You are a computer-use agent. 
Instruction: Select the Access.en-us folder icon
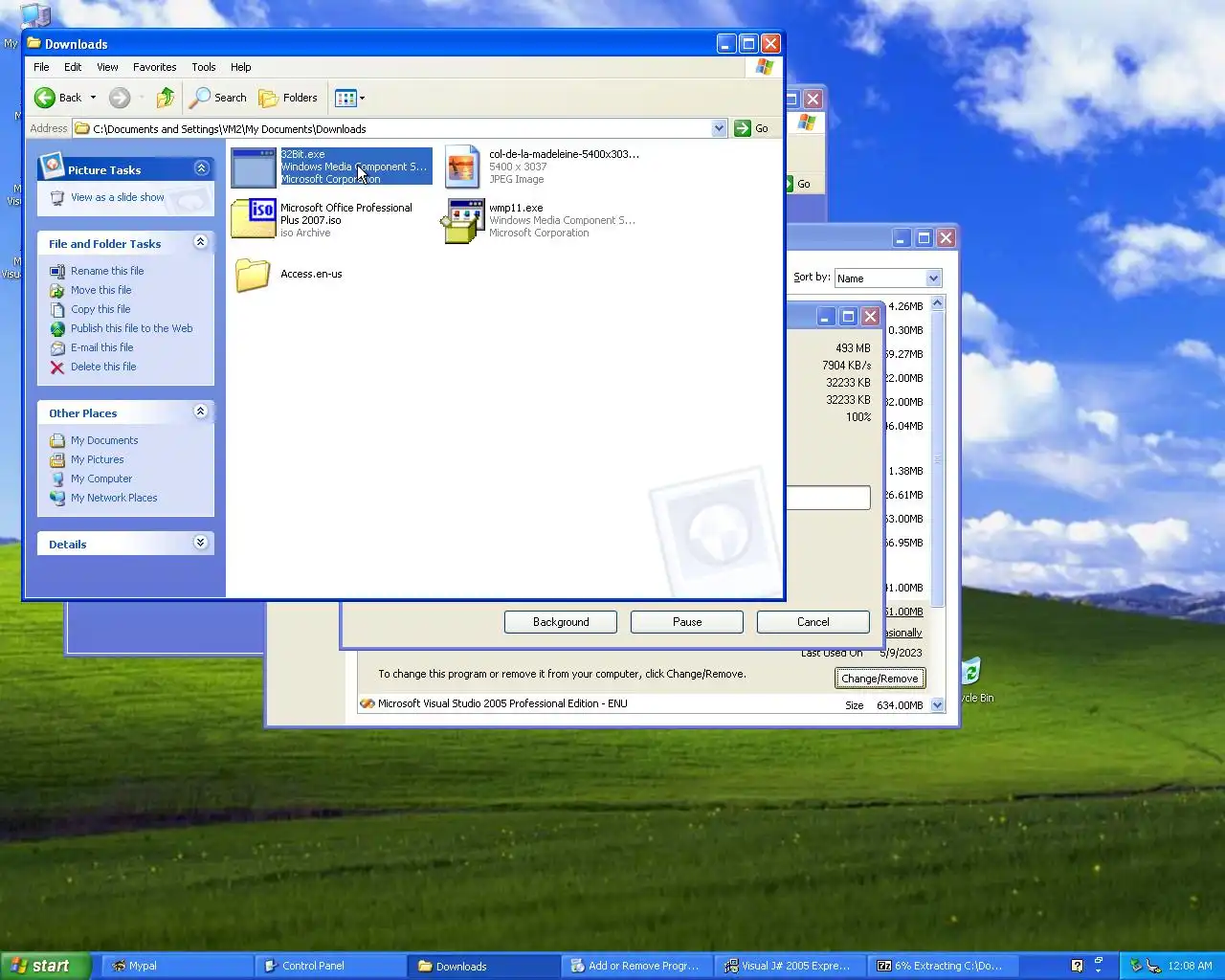(x=253, y=275)
